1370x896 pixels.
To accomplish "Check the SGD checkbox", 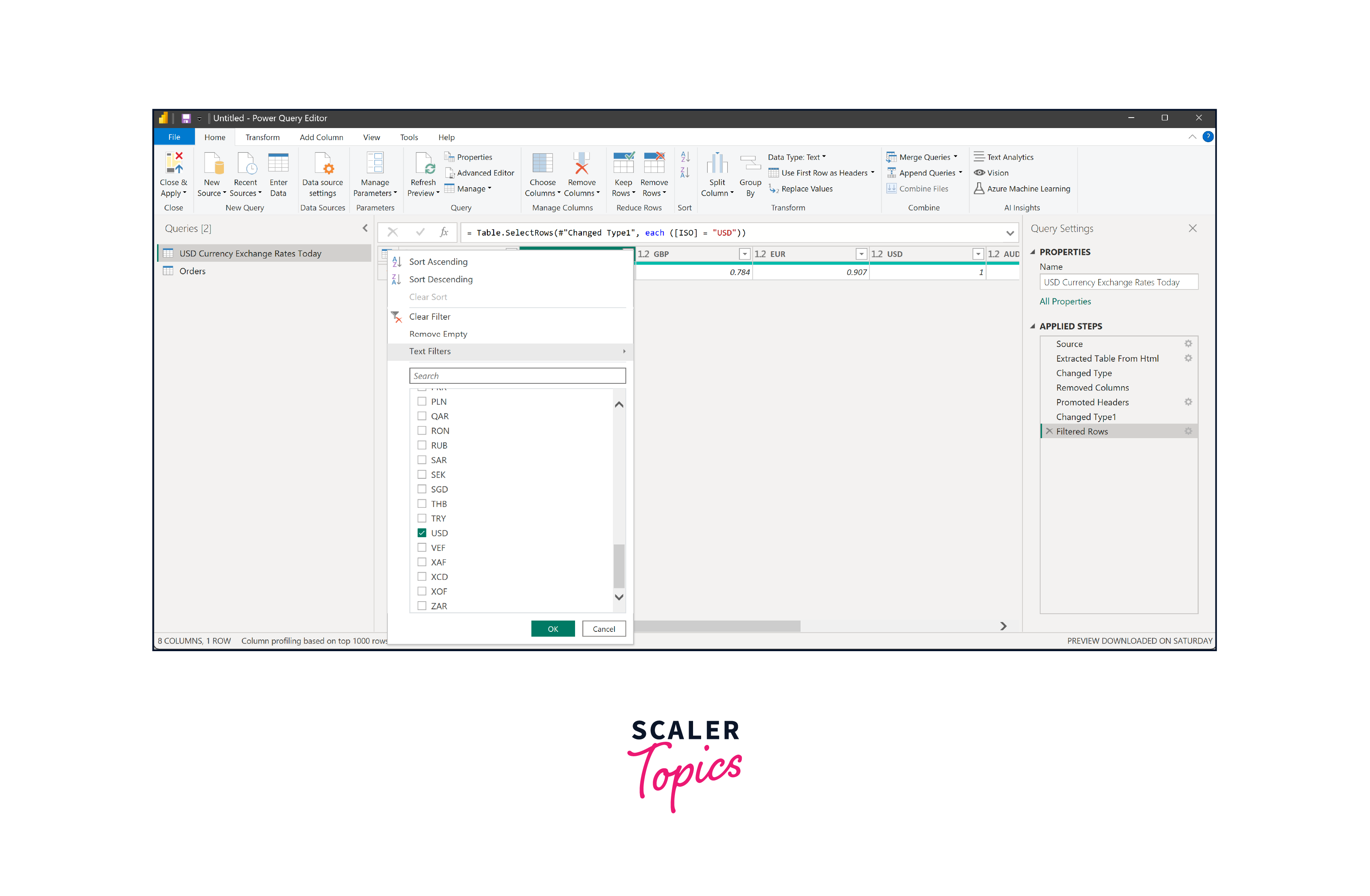I will tap(422, 489).
